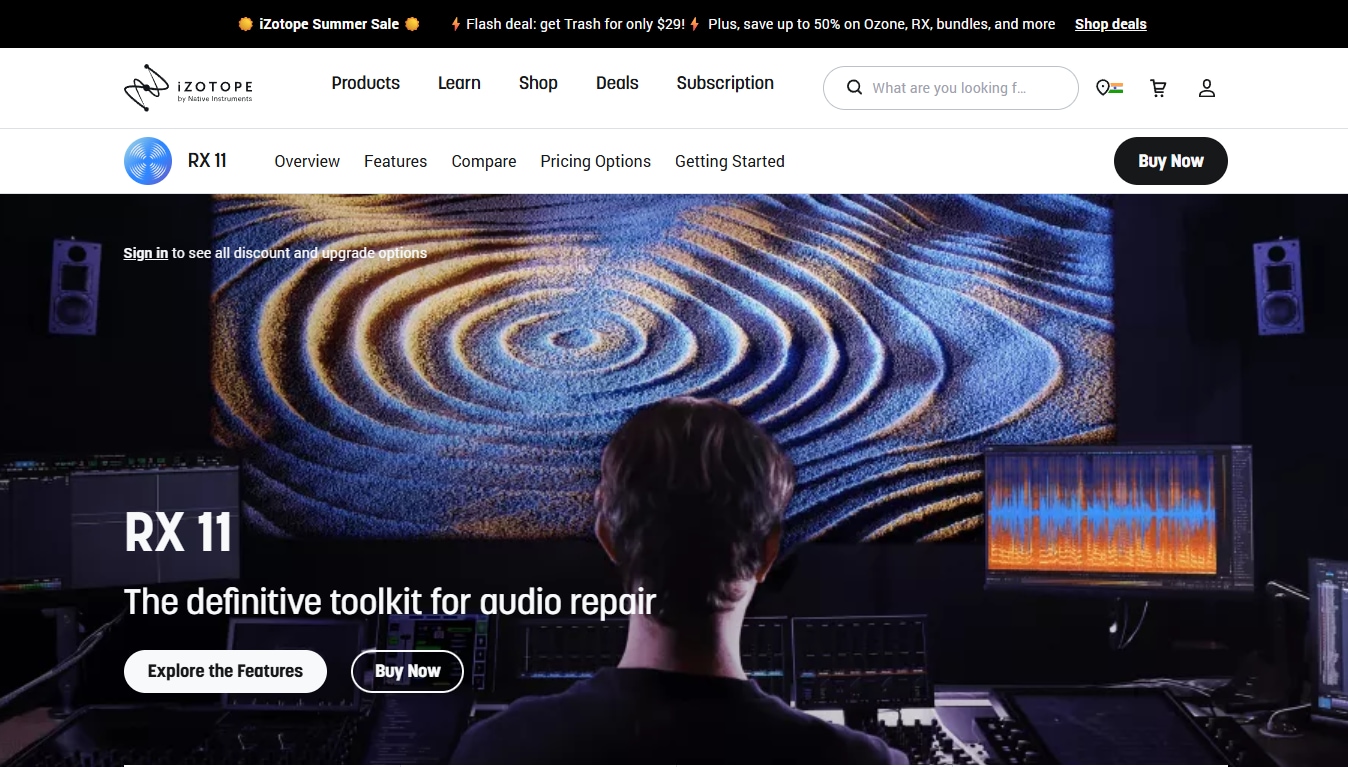
Task: Switch to the Features tab
Action: (x=395, y=161)
